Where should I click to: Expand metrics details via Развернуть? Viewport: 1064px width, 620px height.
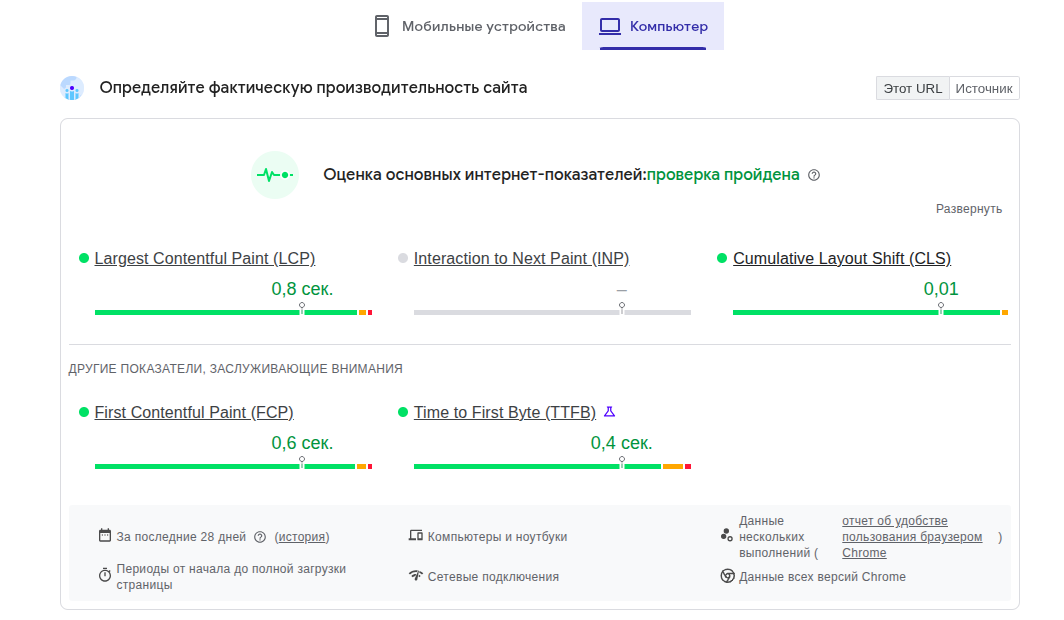(x=968, y=209)
